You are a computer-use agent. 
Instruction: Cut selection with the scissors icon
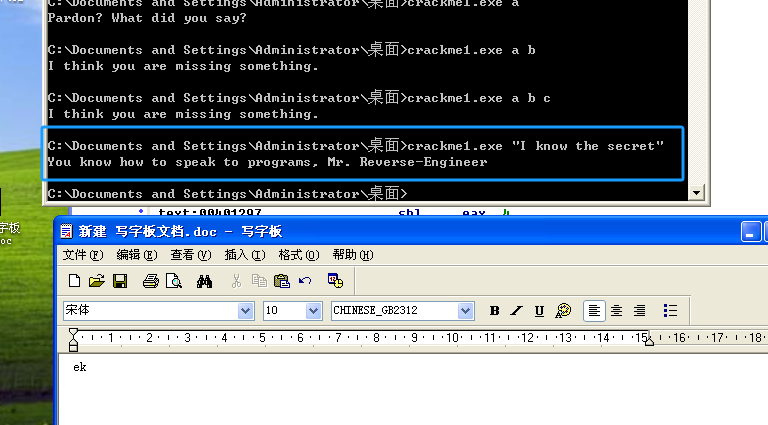236,281
